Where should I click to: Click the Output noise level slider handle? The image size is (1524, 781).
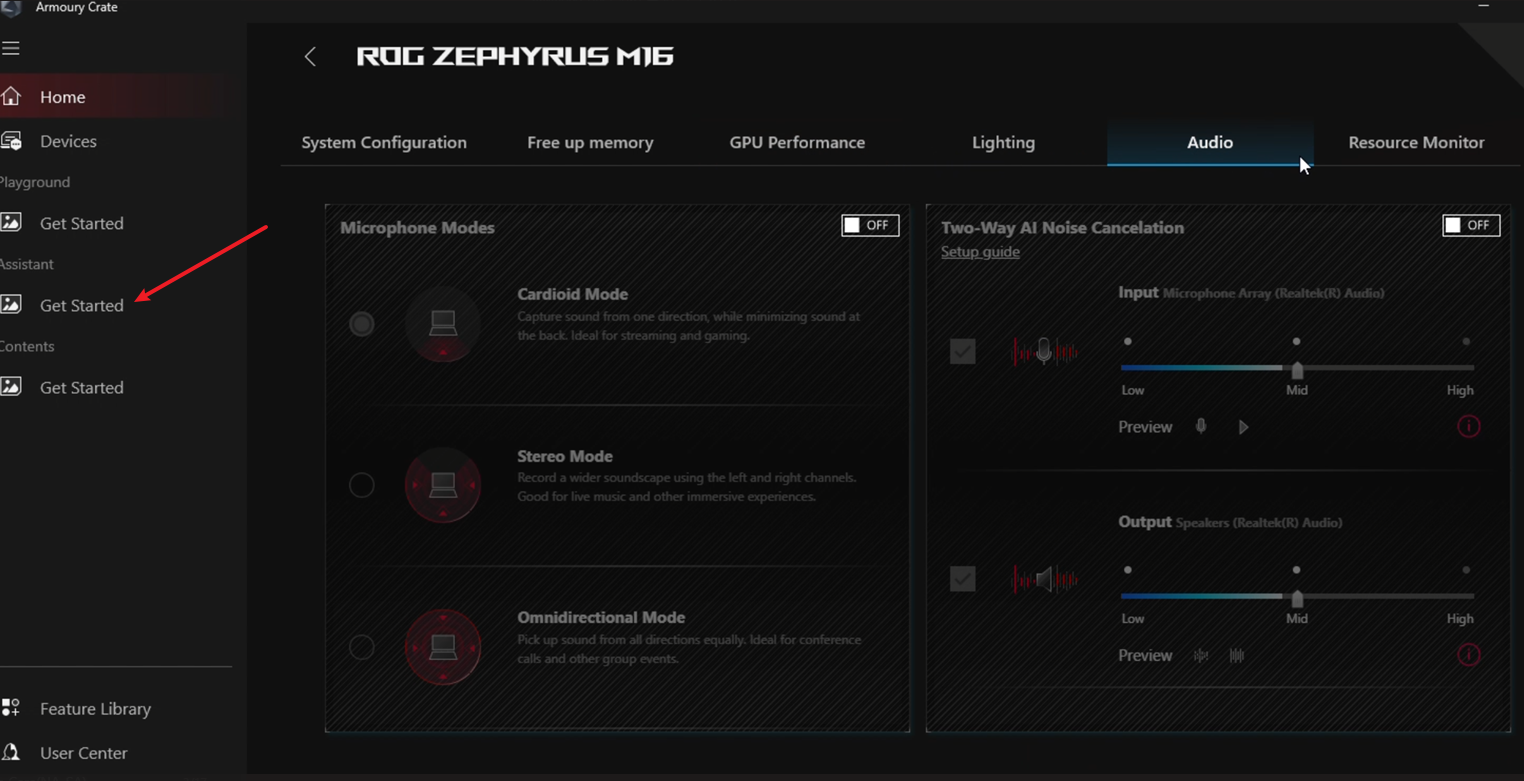1297,598
